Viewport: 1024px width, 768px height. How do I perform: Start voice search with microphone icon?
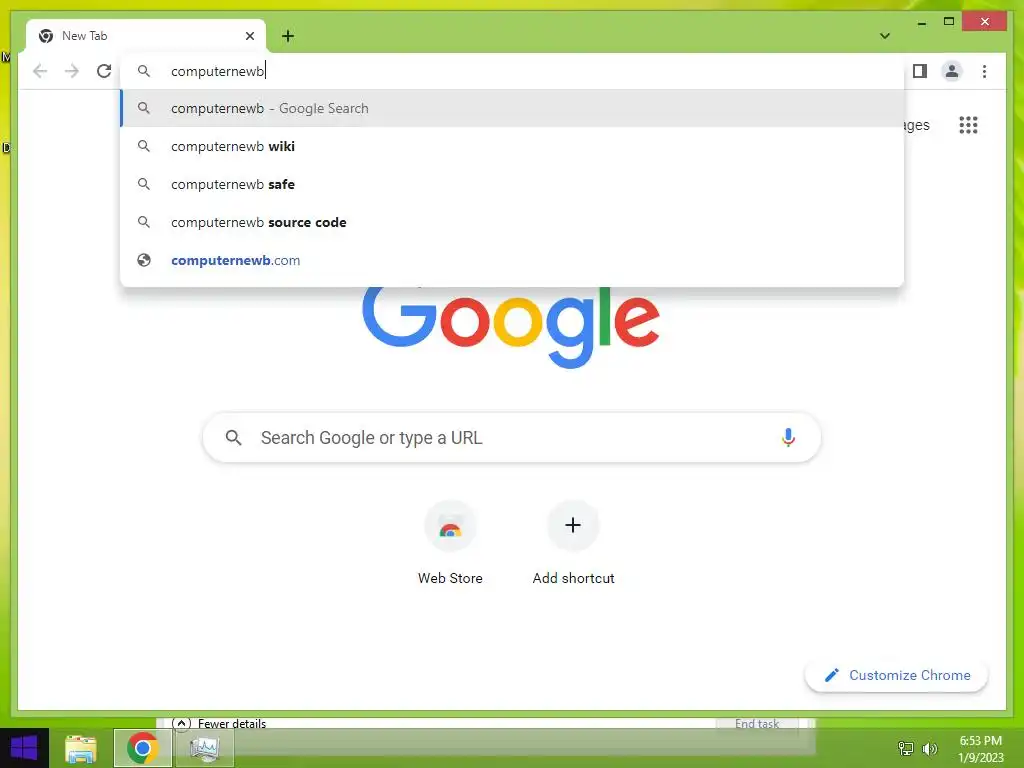pyautogui.click(x=788, y=438)
